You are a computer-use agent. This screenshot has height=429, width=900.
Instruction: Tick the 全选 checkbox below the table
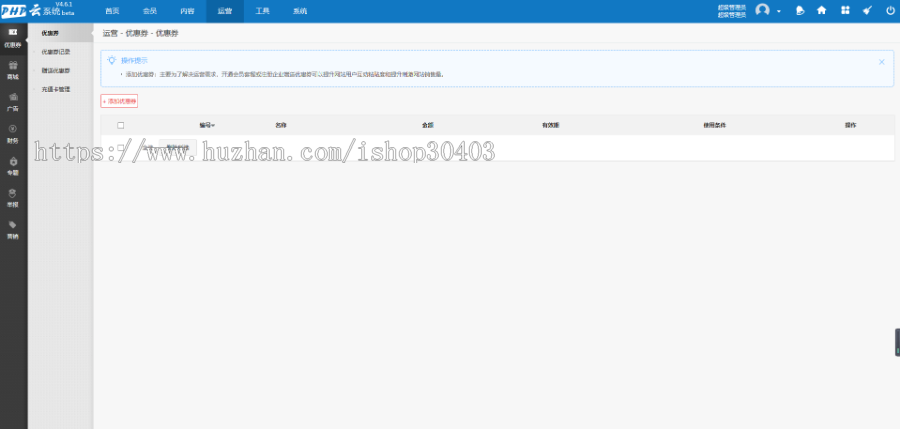[x=121, y=148]
